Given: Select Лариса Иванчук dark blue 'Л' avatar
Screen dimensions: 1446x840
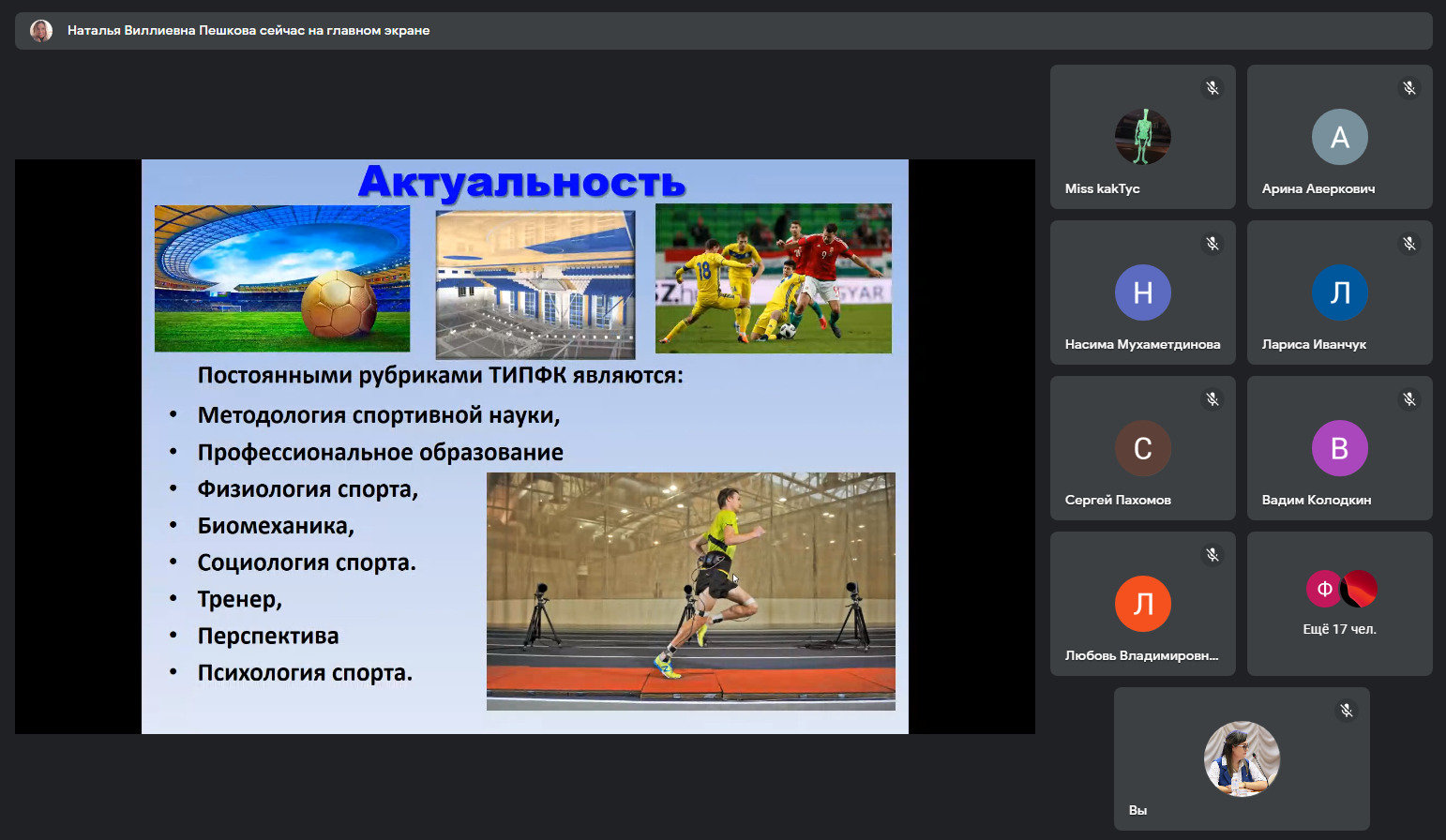Looking at the screenshot, I should (x=1339, y=292).
